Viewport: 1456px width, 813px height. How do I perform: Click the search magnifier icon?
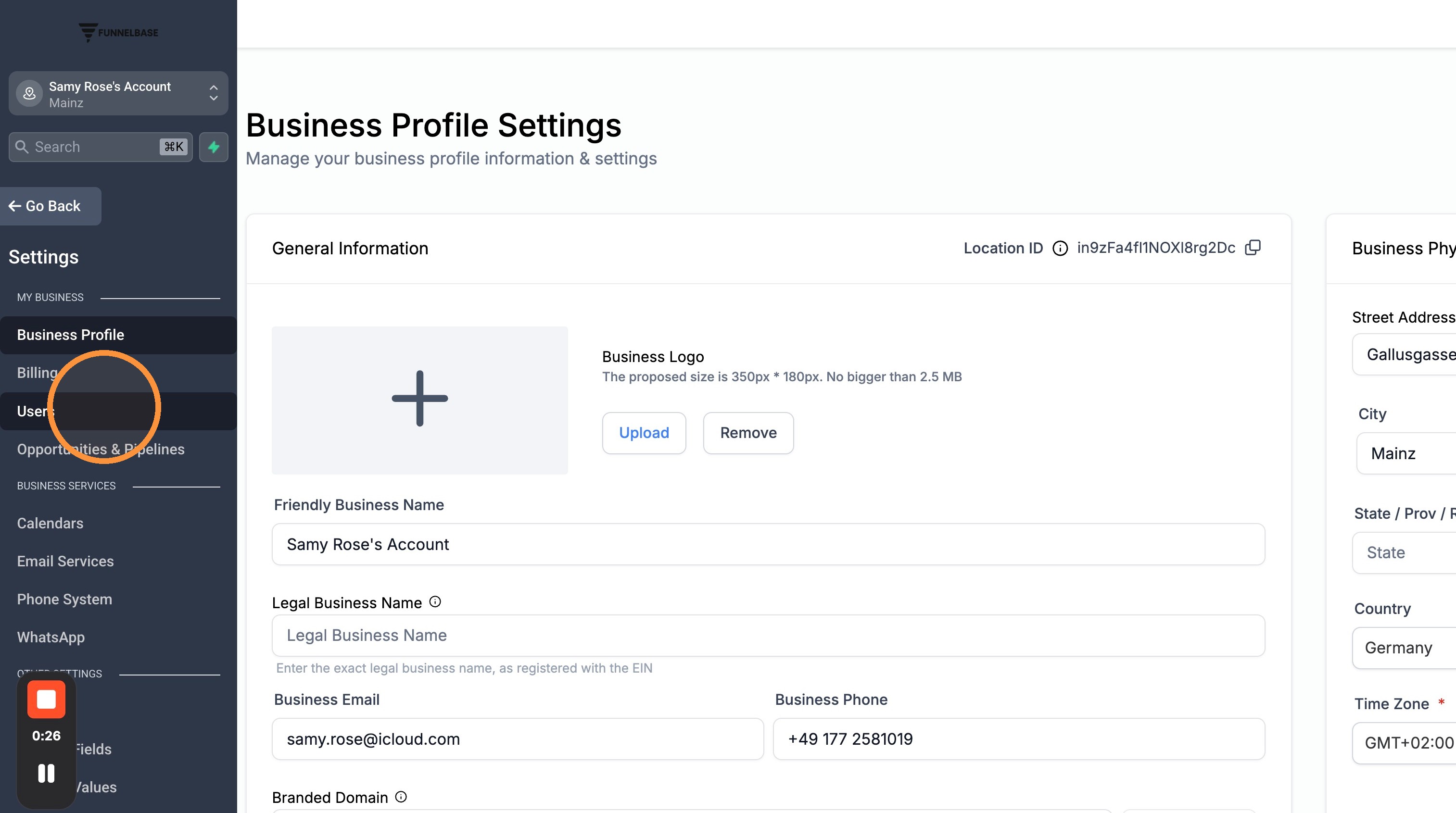(22, 147)
